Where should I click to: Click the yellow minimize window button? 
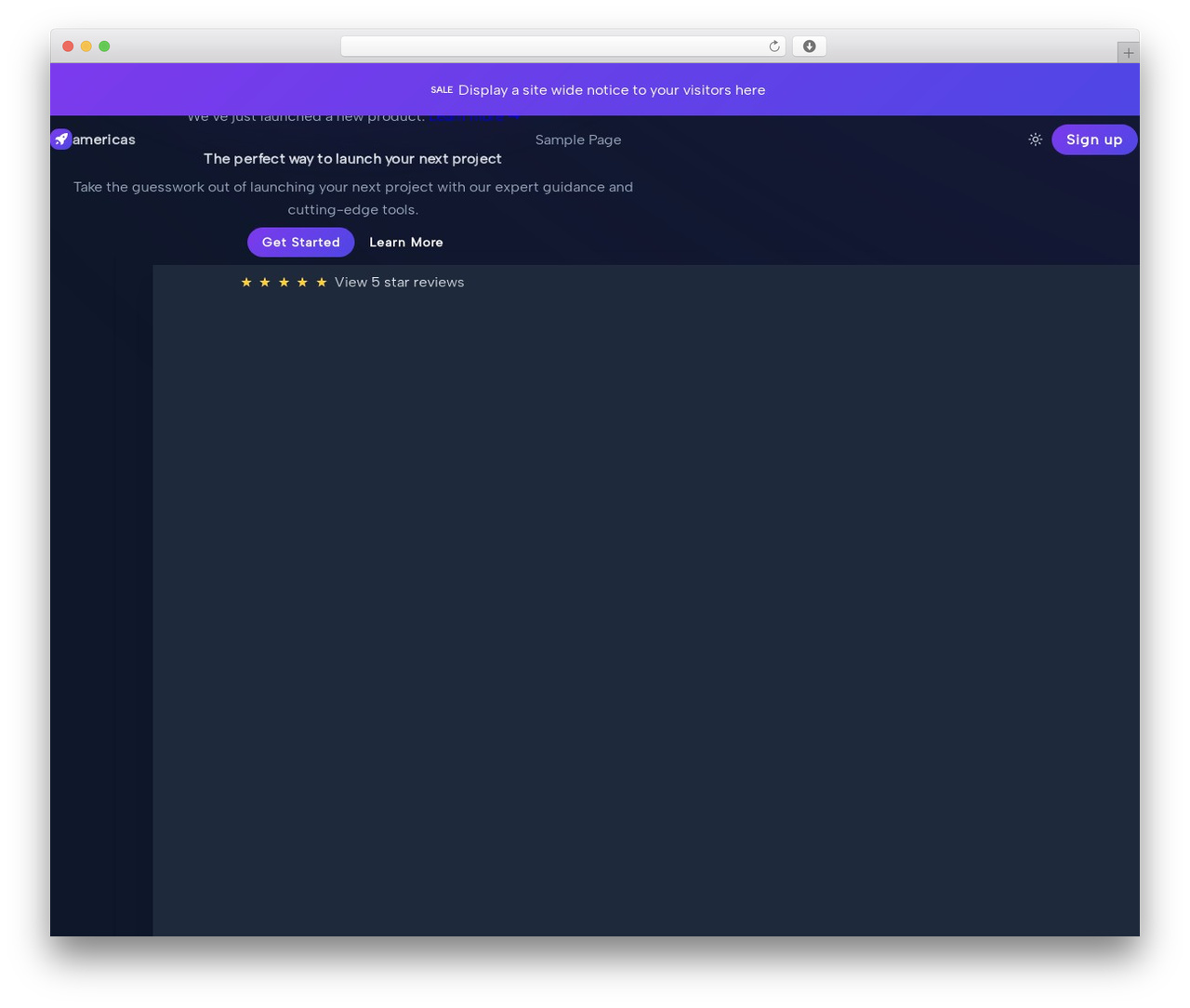pos(86,46)
